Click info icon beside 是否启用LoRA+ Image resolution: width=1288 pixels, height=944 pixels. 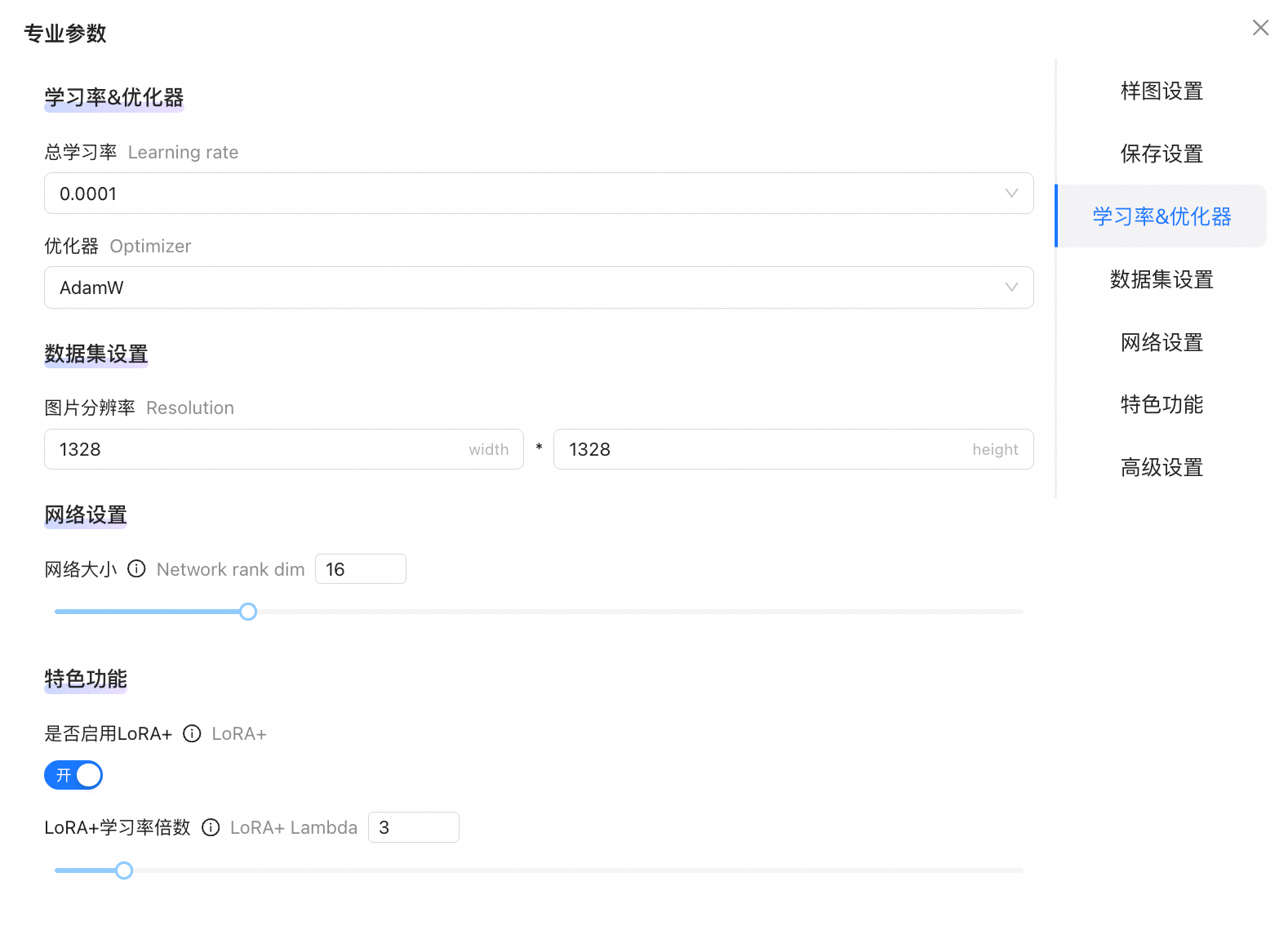pyautogui.click(x=192, y=733)
